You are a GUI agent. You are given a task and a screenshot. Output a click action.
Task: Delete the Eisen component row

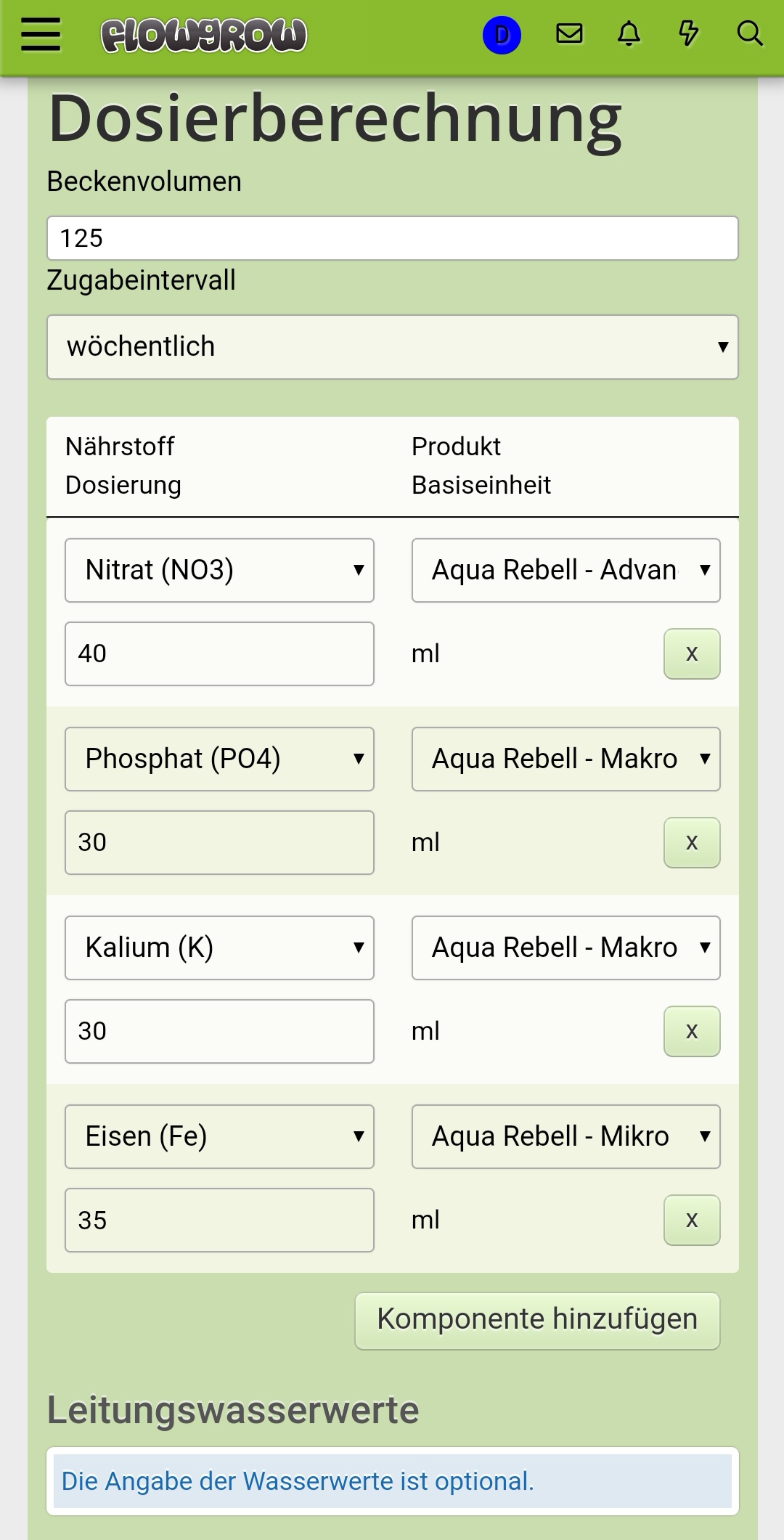coord(692,1220)
